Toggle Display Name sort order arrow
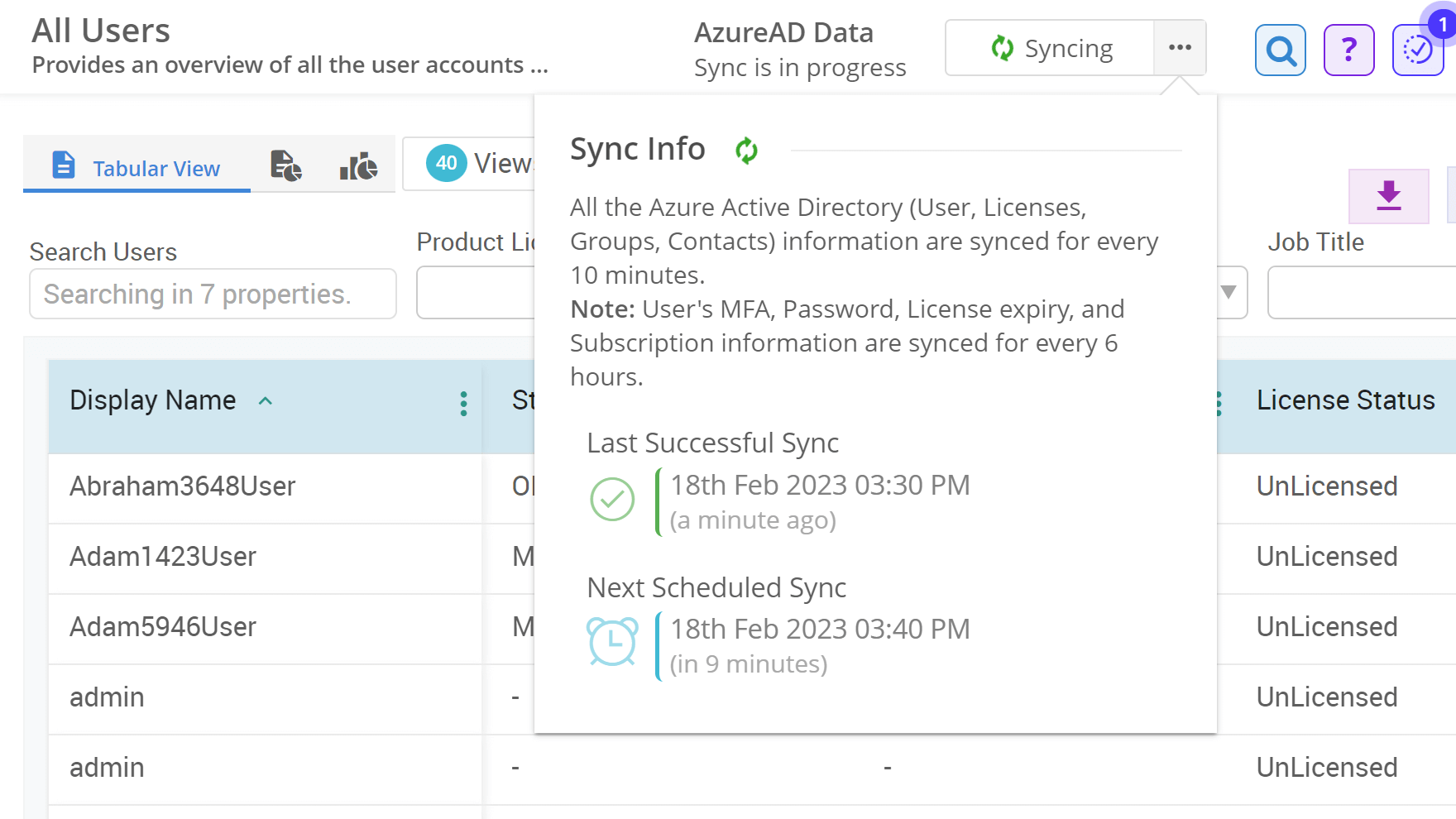This screenshot has width=1456, height=819. [266, 401]
